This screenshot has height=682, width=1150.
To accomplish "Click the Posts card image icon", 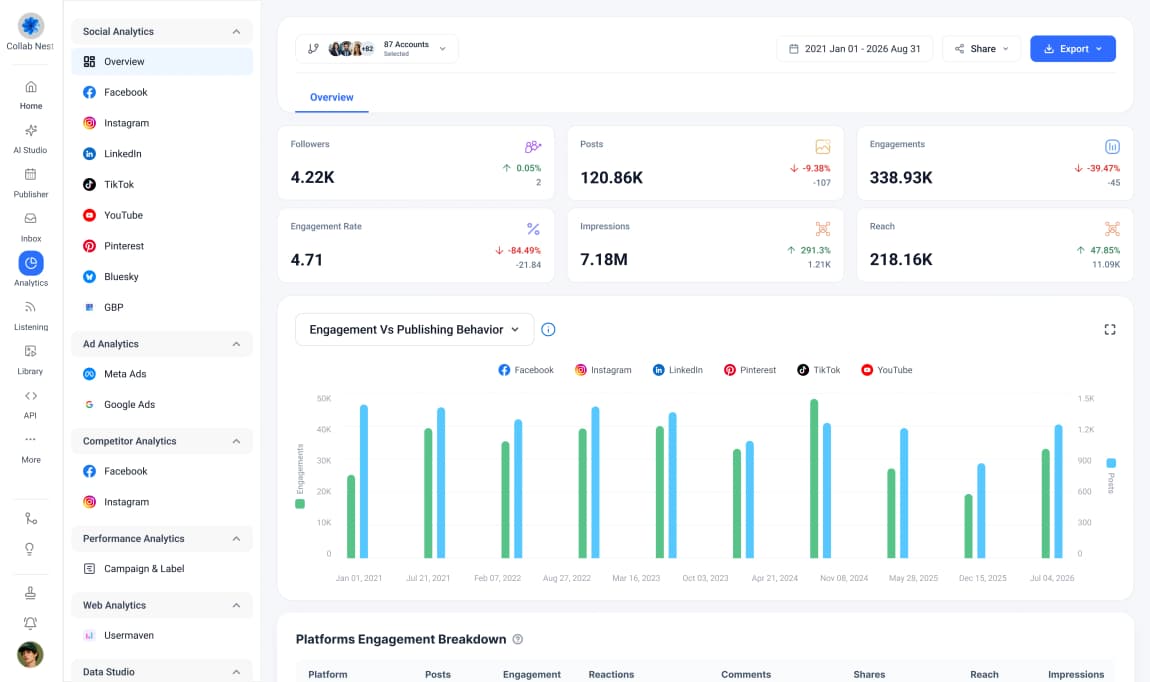I will click(823, 147).
